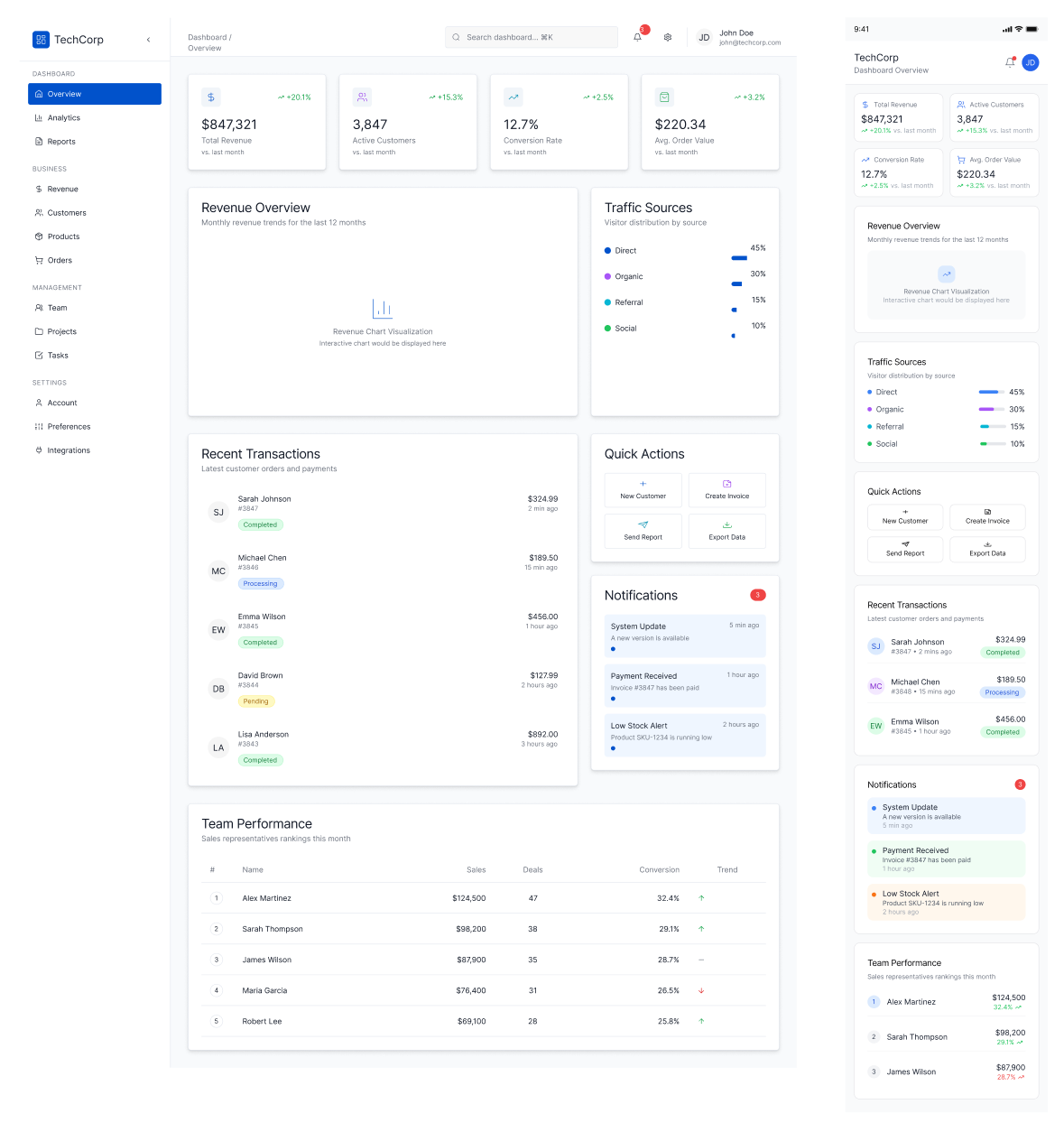
Task: Click the Customers icon under Business
Action: click(x=38, y=212)
